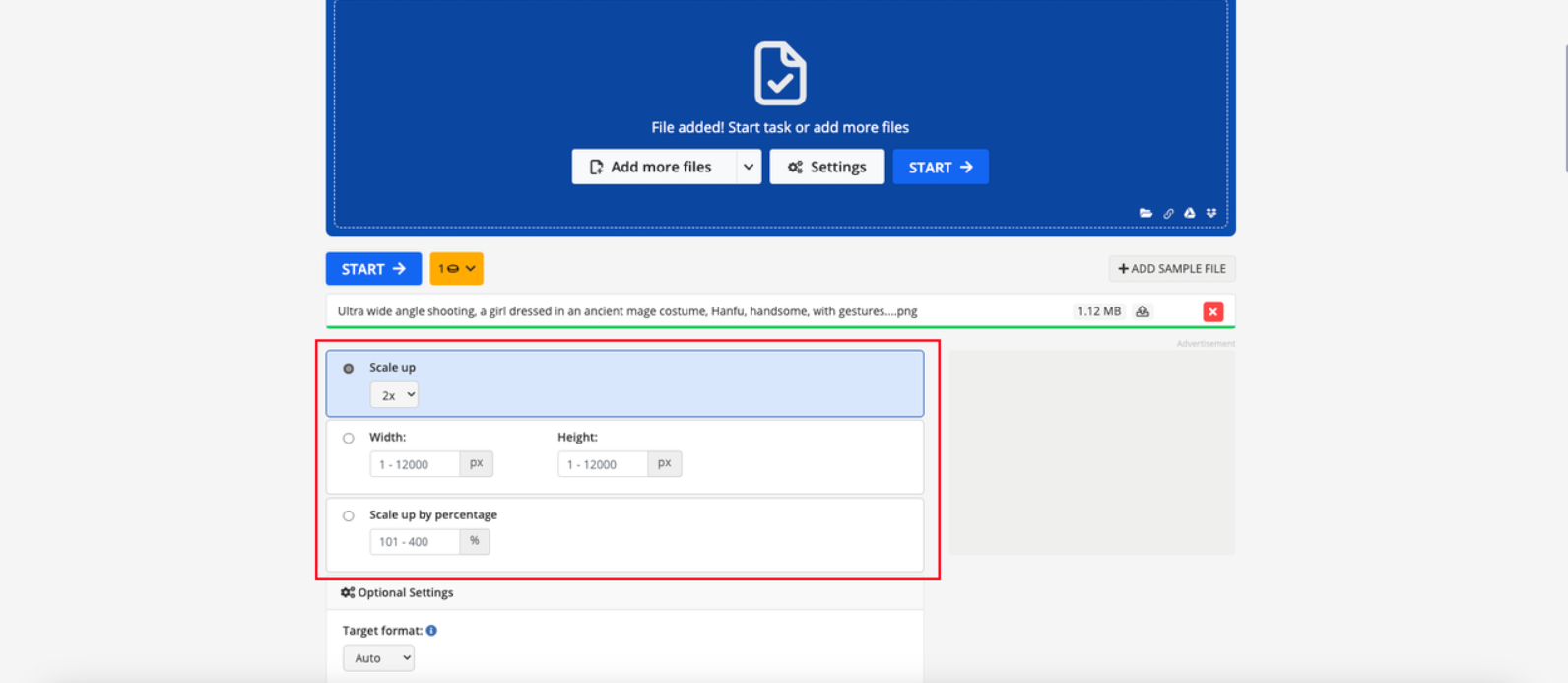Image resolution: width=1568 pixels, height=683 pixels.
Task: Click Add more files button
Action: pos(653,167)
